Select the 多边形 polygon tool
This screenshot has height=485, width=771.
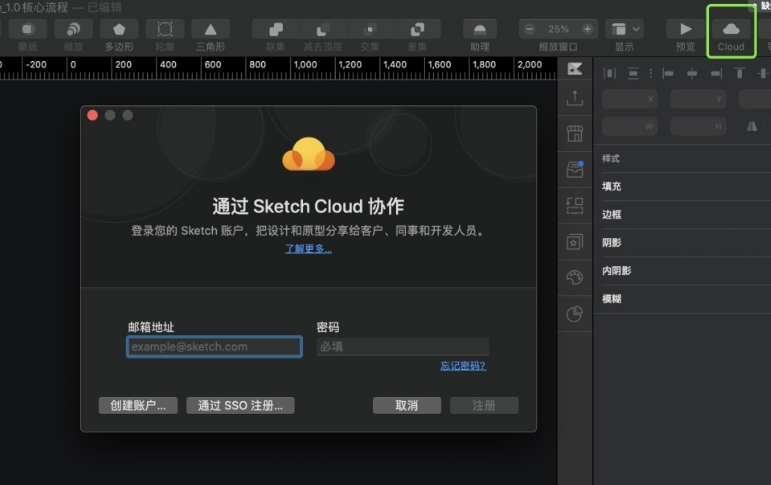click(119, 30)
